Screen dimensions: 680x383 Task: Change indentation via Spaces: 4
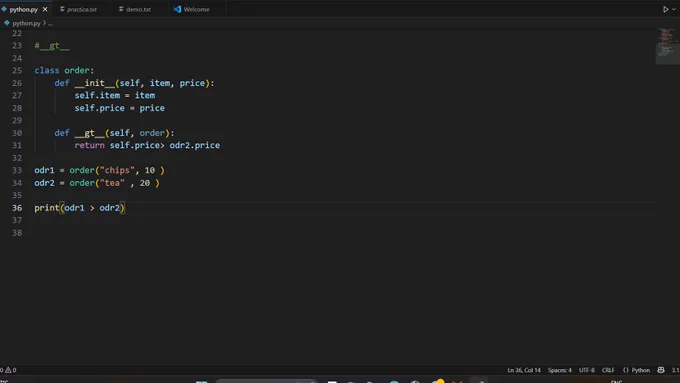pos(559,370)
